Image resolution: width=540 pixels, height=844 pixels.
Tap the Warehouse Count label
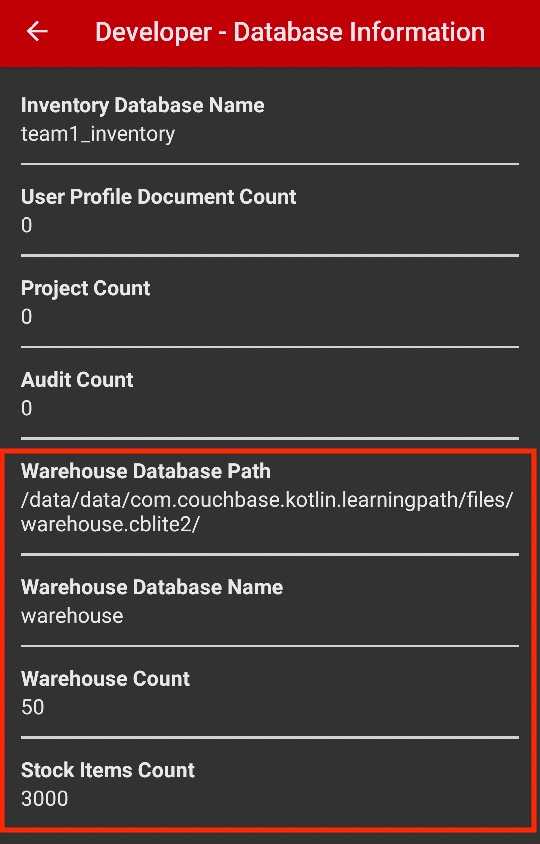click(106, 679)
